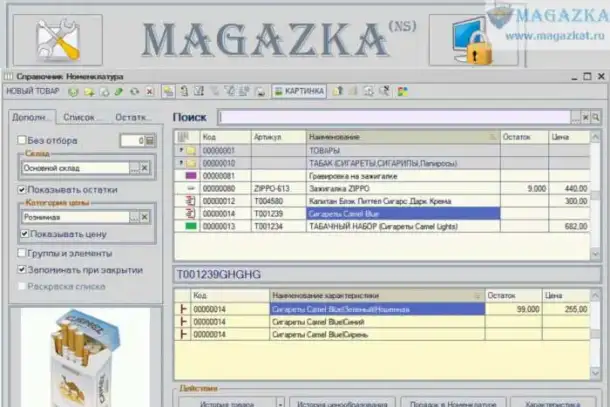
Task: Clear the Розничная price category with X
Action: [x=144, y=217]
